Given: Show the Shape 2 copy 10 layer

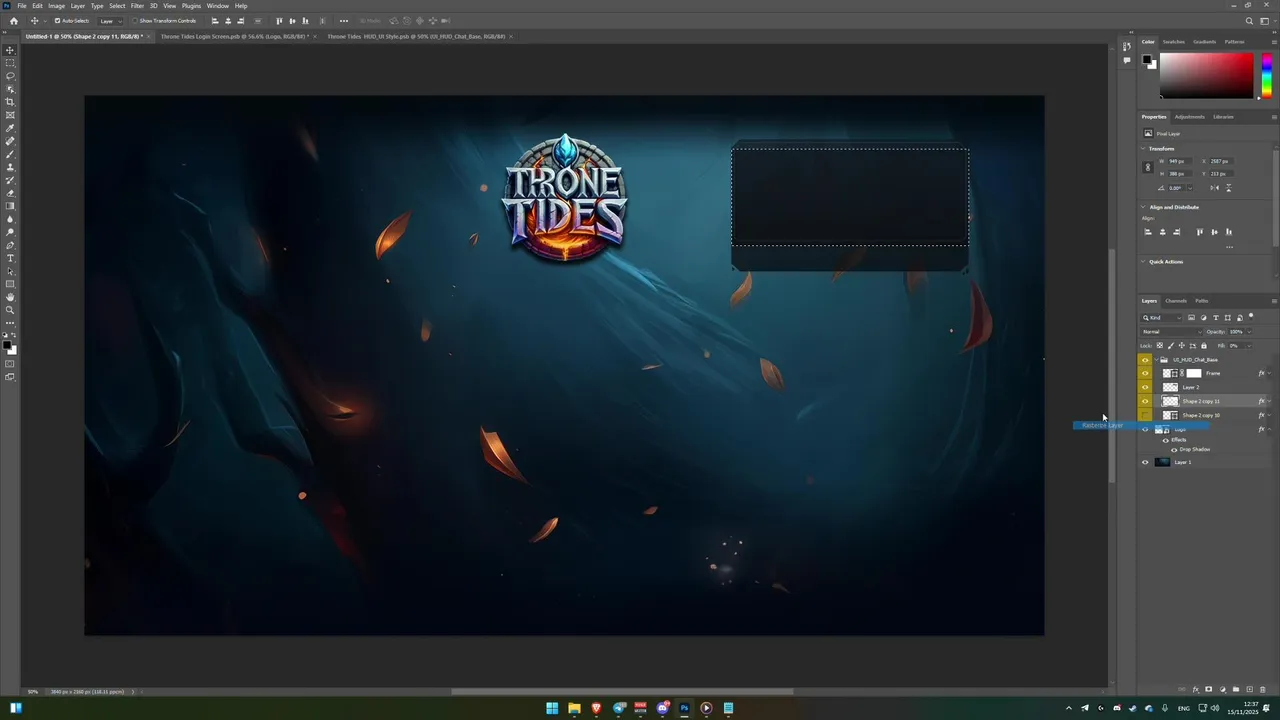Looking at the screenshot, I should click(1145, 415).
